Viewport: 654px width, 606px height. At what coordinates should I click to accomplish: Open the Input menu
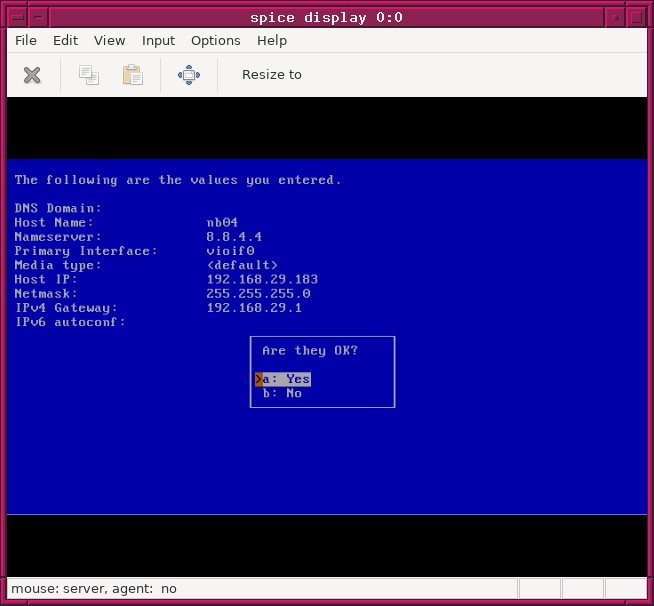158,40
